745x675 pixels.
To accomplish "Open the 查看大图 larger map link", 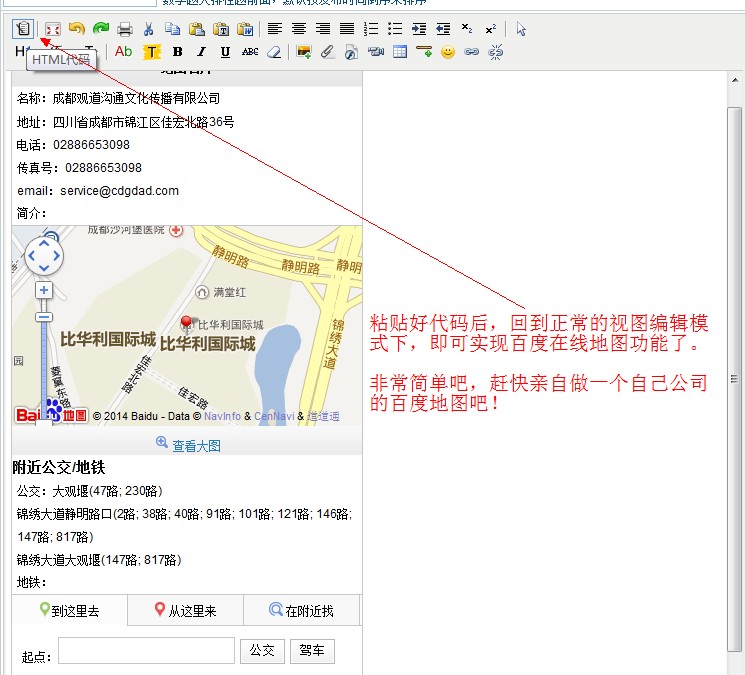I will [x=196, y=446].
